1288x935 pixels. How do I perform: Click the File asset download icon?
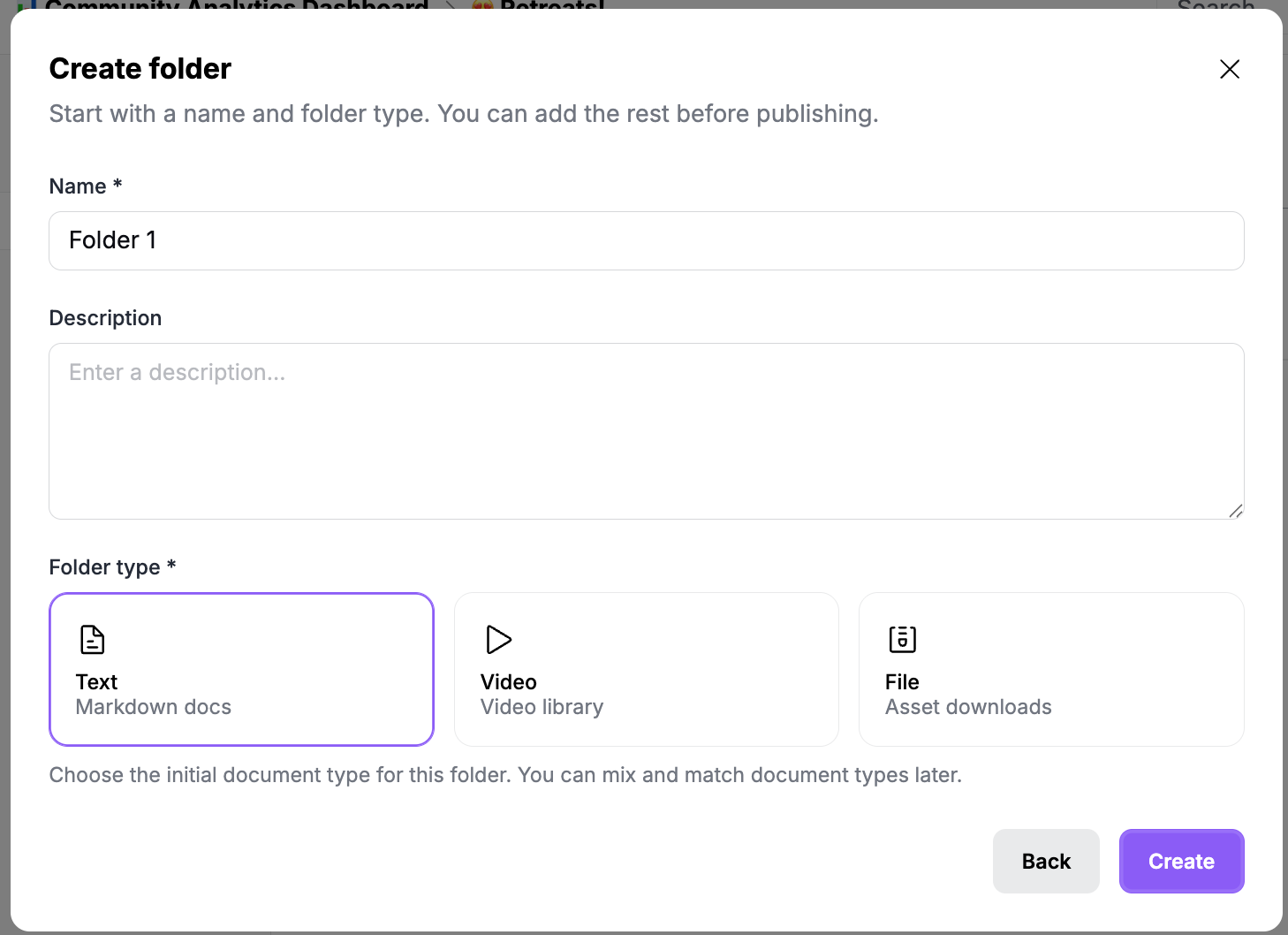pyautogui.click(x=902, y=639)
